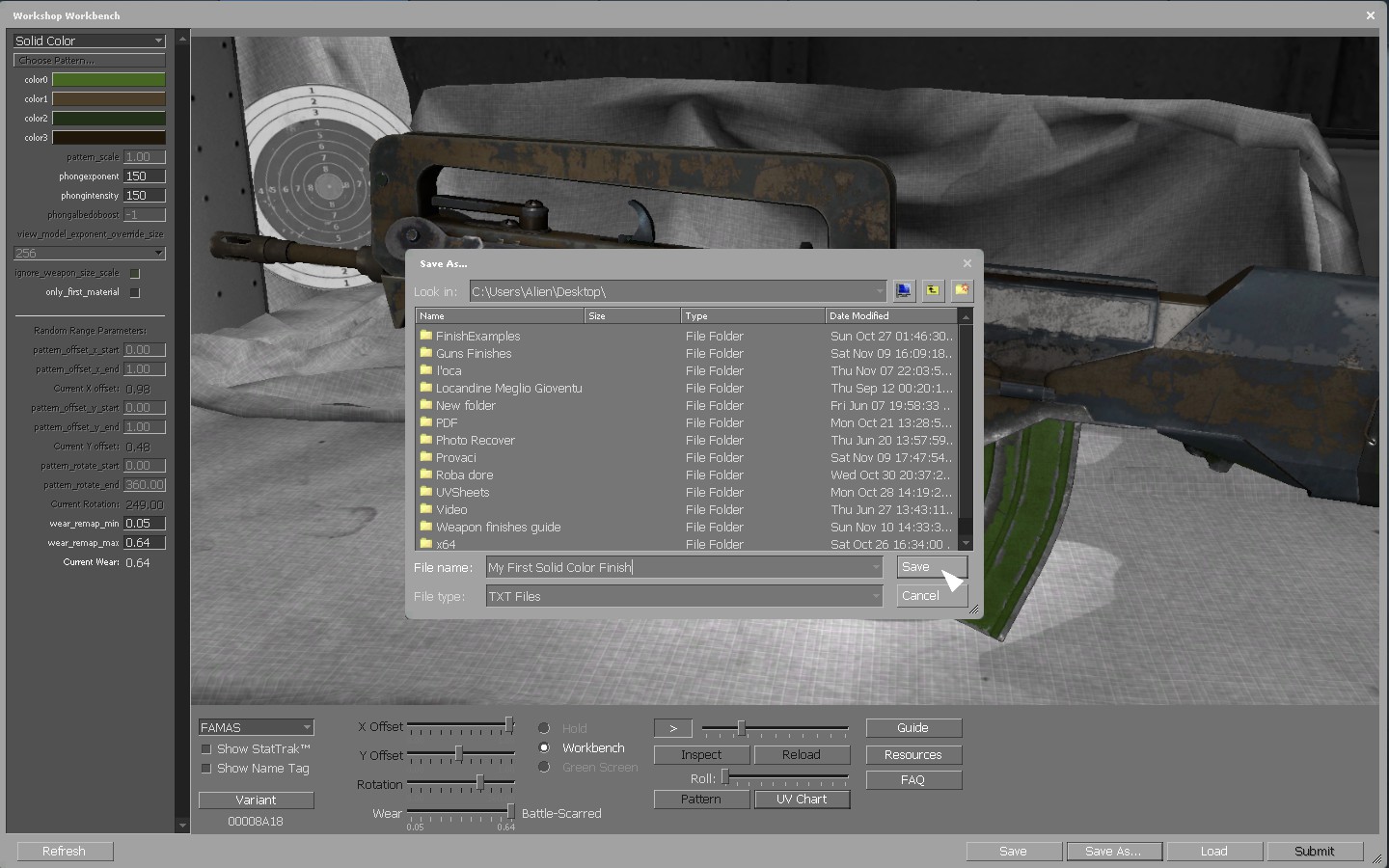Click the play arrow button
Viewport: 1389px width, 868px height.
click(673, 728)
